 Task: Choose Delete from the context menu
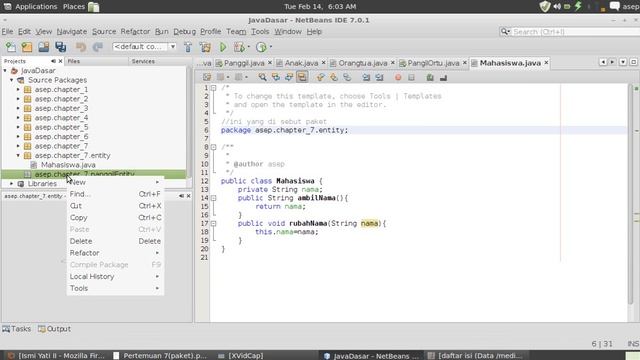[115, 241]
